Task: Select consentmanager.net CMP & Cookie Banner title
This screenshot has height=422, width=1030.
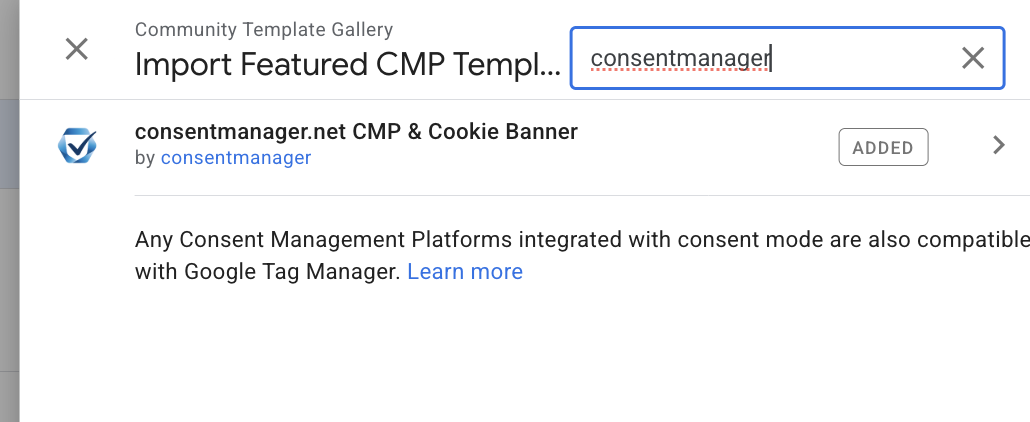Action: 356,131
